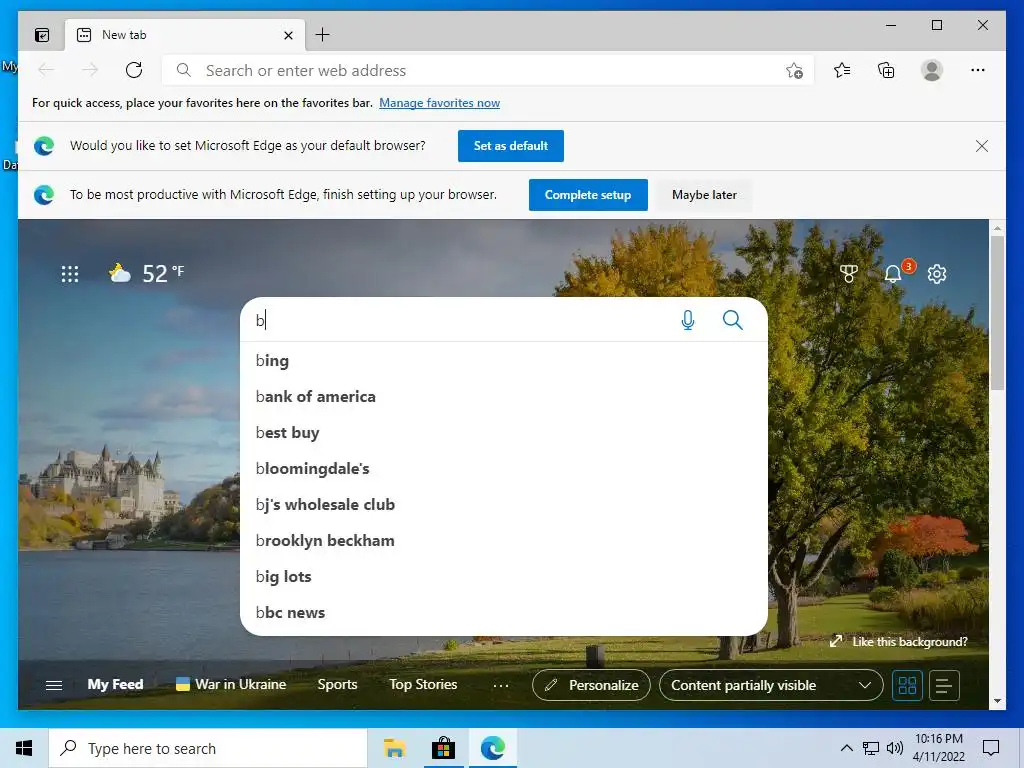Open the notifications bell icon
Image resolution: width=1024 pixels, height=768 pixels.
point(893,274)
